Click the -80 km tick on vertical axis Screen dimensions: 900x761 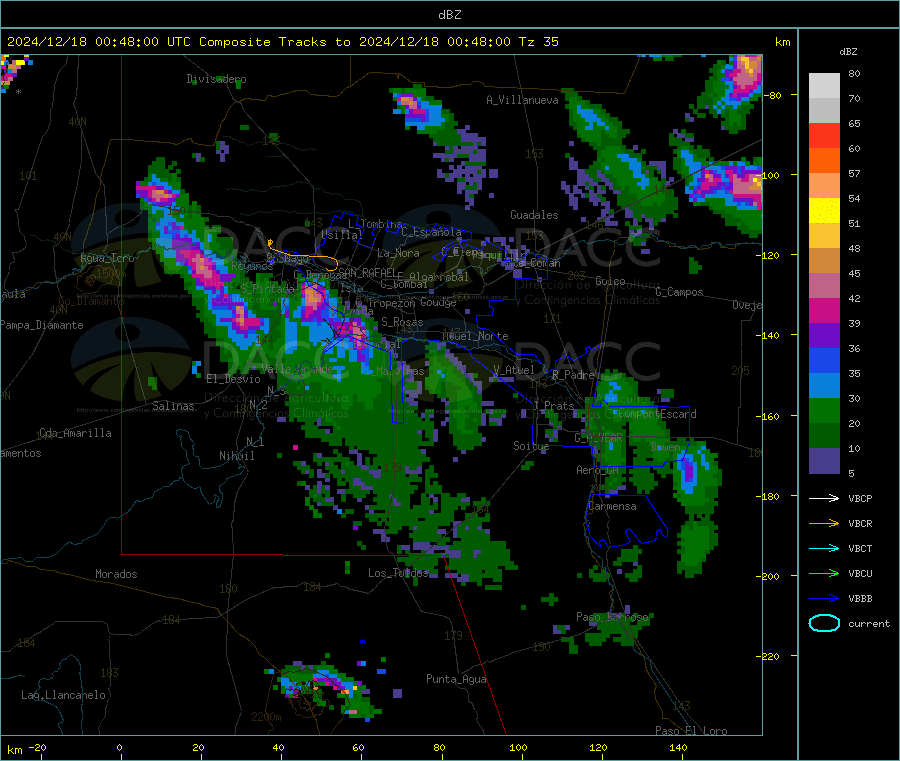[x=773, y=95]
